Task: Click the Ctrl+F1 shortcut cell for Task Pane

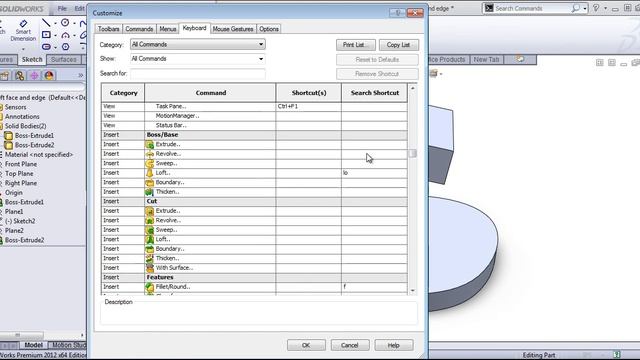Action: (309, 107)
